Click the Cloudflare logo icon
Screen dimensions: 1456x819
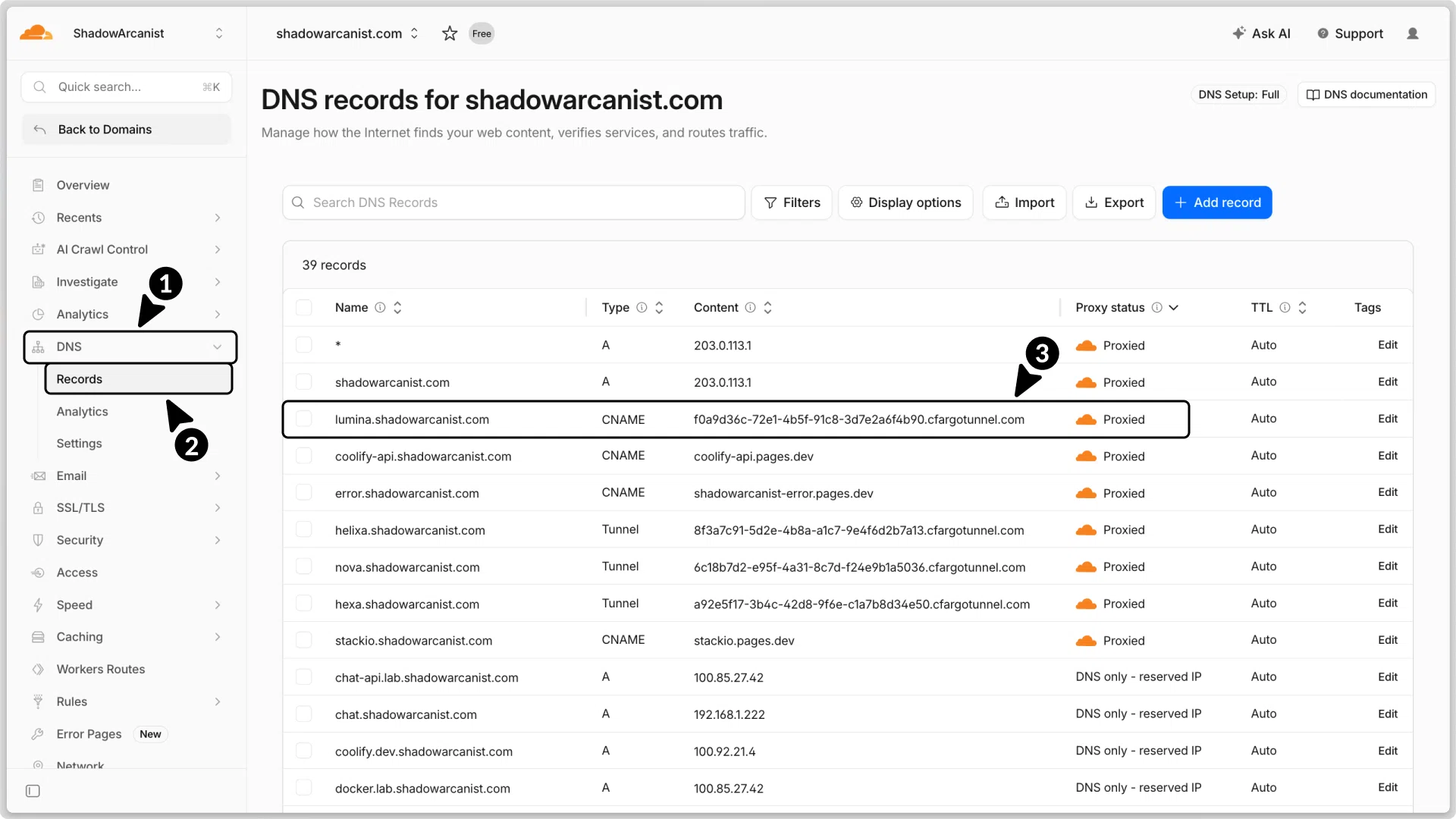[x=36, y=33]
